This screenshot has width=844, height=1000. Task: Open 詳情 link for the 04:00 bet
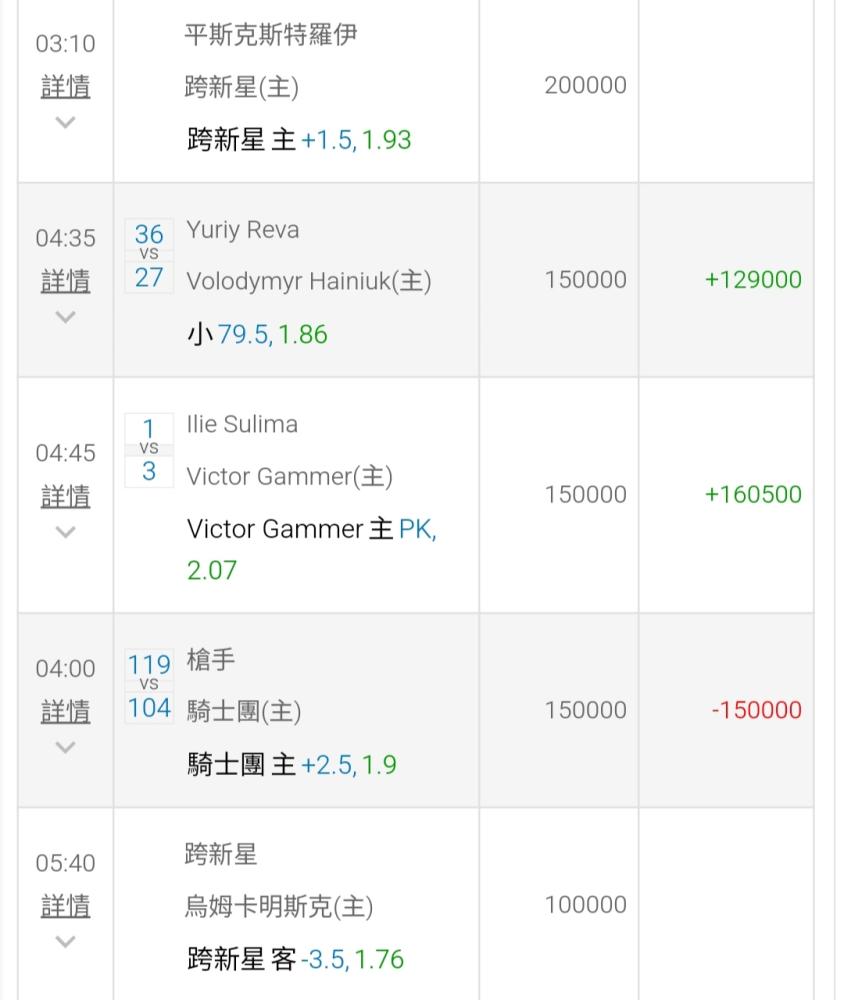click(x=66, y=711)
